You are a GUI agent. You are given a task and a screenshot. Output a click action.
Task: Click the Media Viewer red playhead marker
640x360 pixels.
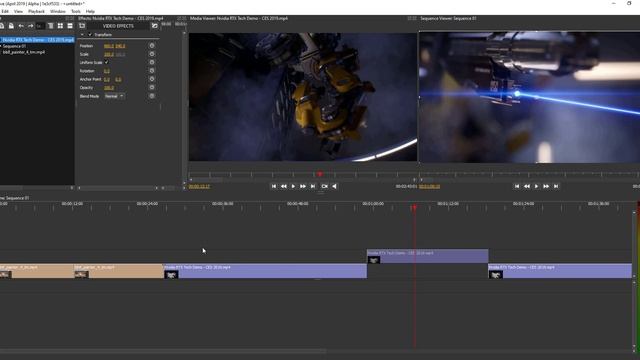click(320, 174)
